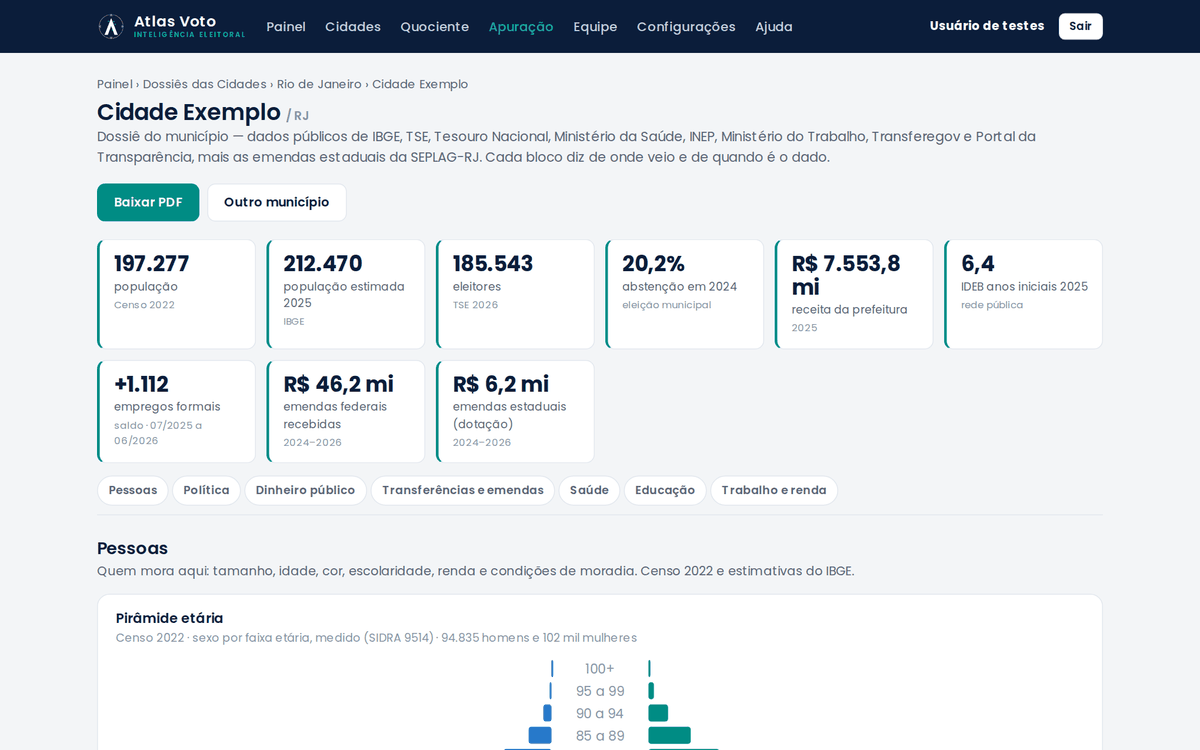1200x750 pixels.
Task: Click the Sair button
Action: click(x=1080, y=26)
